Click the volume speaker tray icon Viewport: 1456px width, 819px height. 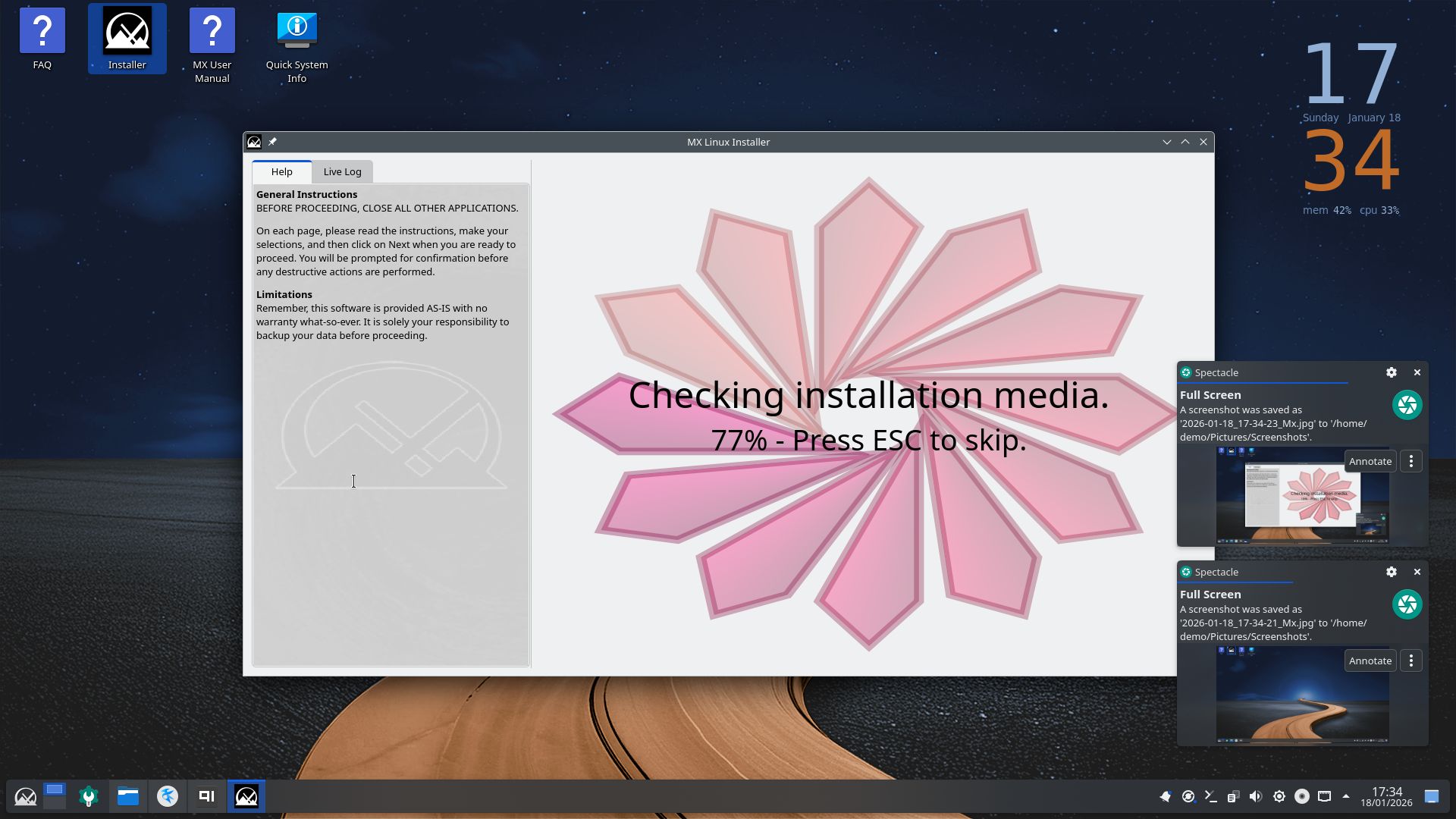point(1256,796)
